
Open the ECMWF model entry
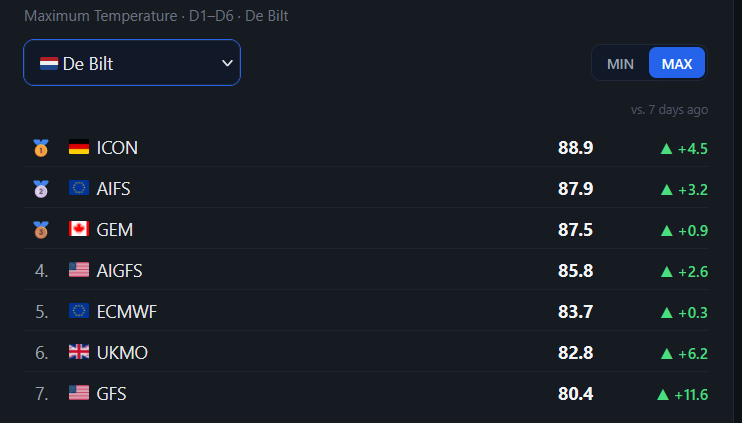[366, 311]
